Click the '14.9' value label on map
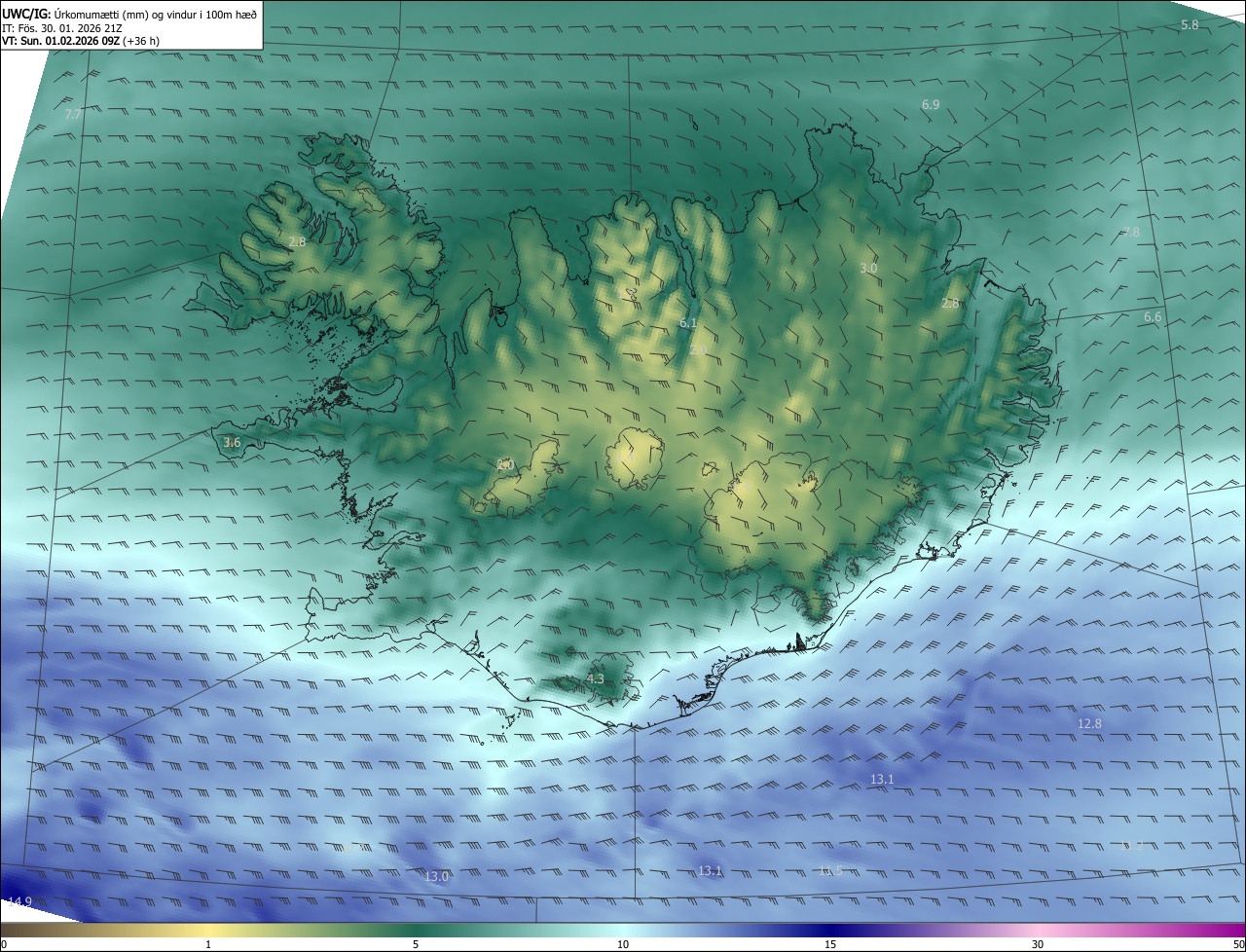 pyautogui.click(x=19, y=902)
